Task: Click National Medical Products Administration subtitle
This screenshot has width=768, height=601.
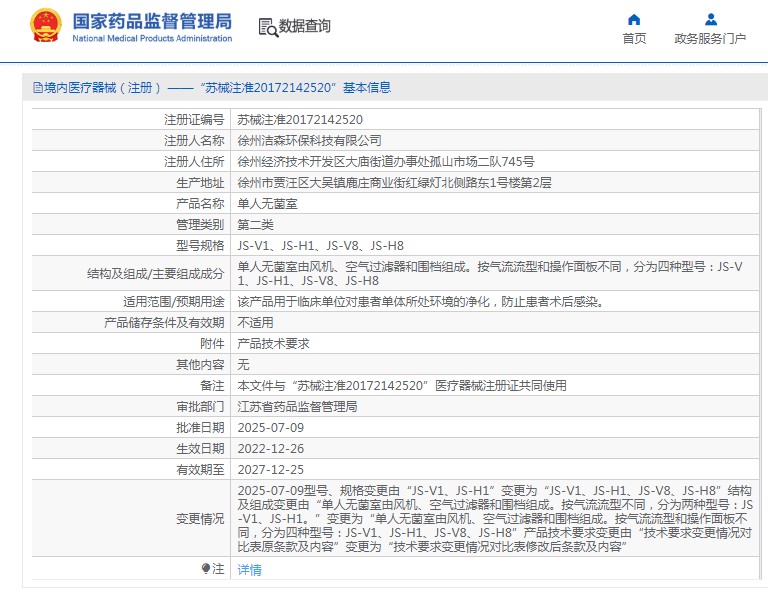Action: click(x=152, y=38)
